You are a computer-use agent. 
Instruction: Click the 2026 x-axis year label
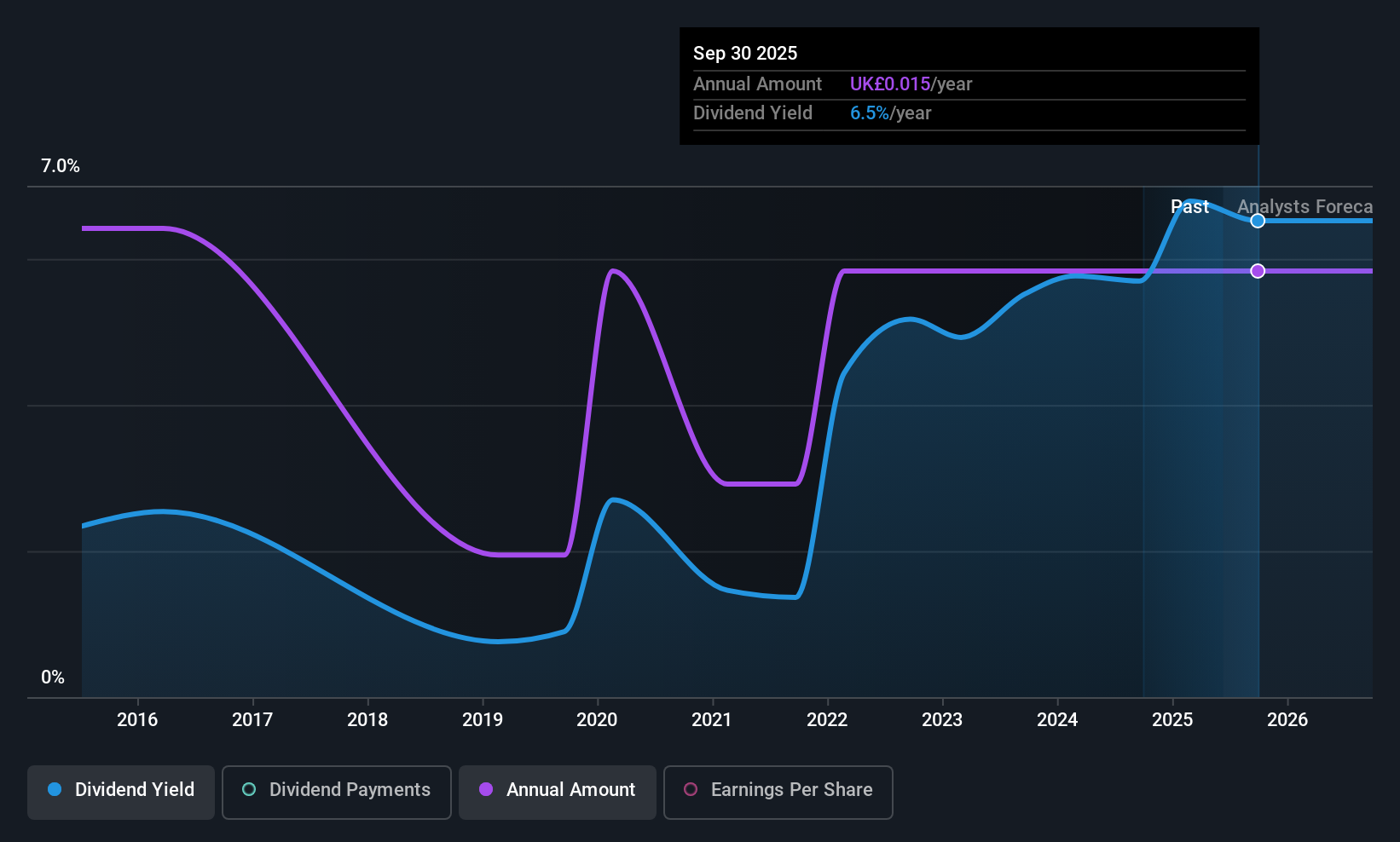1287,720
